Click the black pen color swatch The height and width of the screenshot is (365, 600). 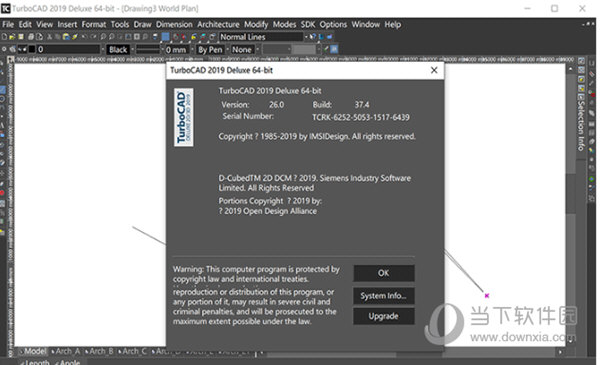[32, 49]
